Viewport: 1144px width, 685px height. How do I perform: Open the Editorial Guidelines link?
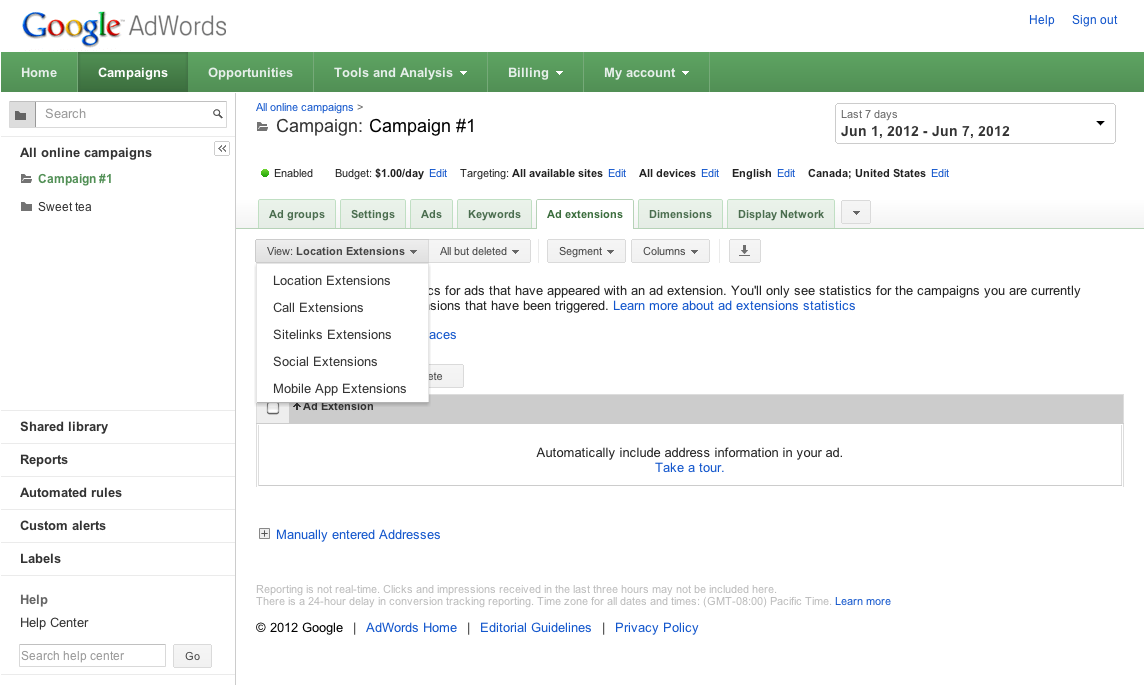coord(536,627)
